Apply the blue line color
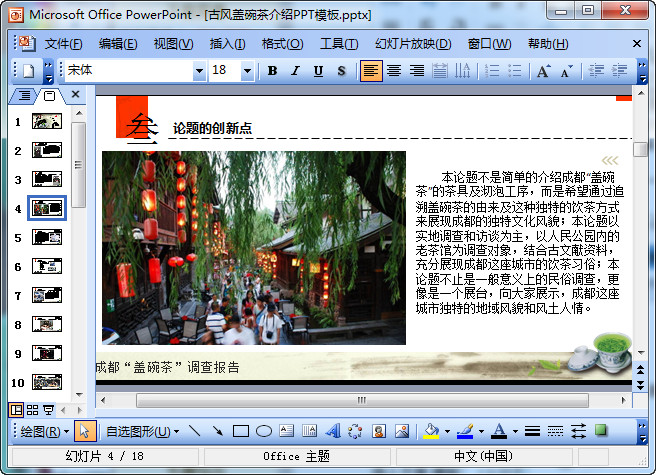The width and height of the screenshot is (656, 475). 465,431
